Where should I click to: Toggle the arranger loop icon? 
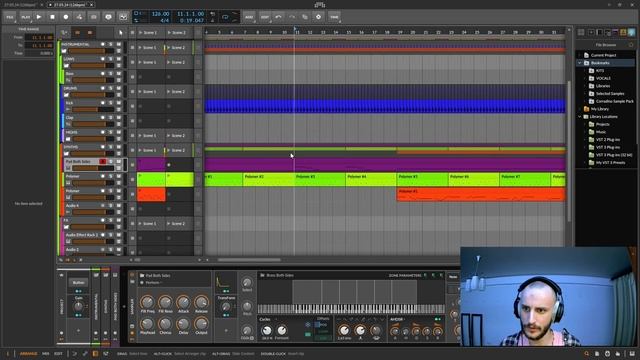coord(225,17)
